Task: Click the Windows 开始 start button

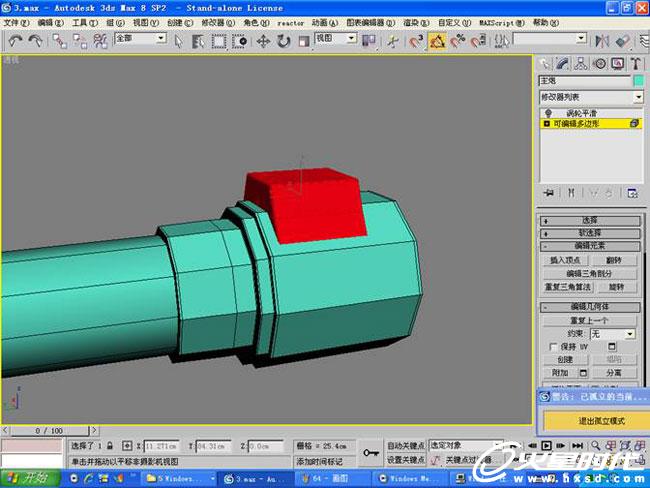Action: tap(30, 478)
